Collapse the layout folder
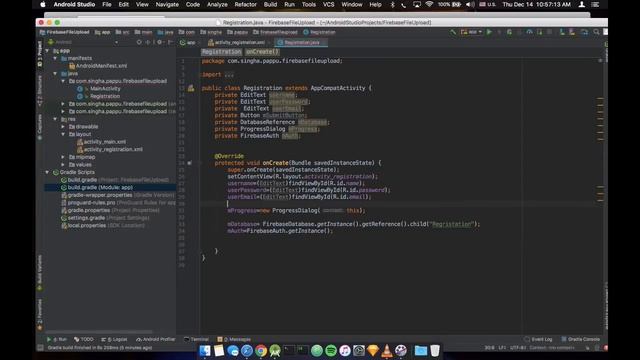640x360 pixels. point(63,134)
